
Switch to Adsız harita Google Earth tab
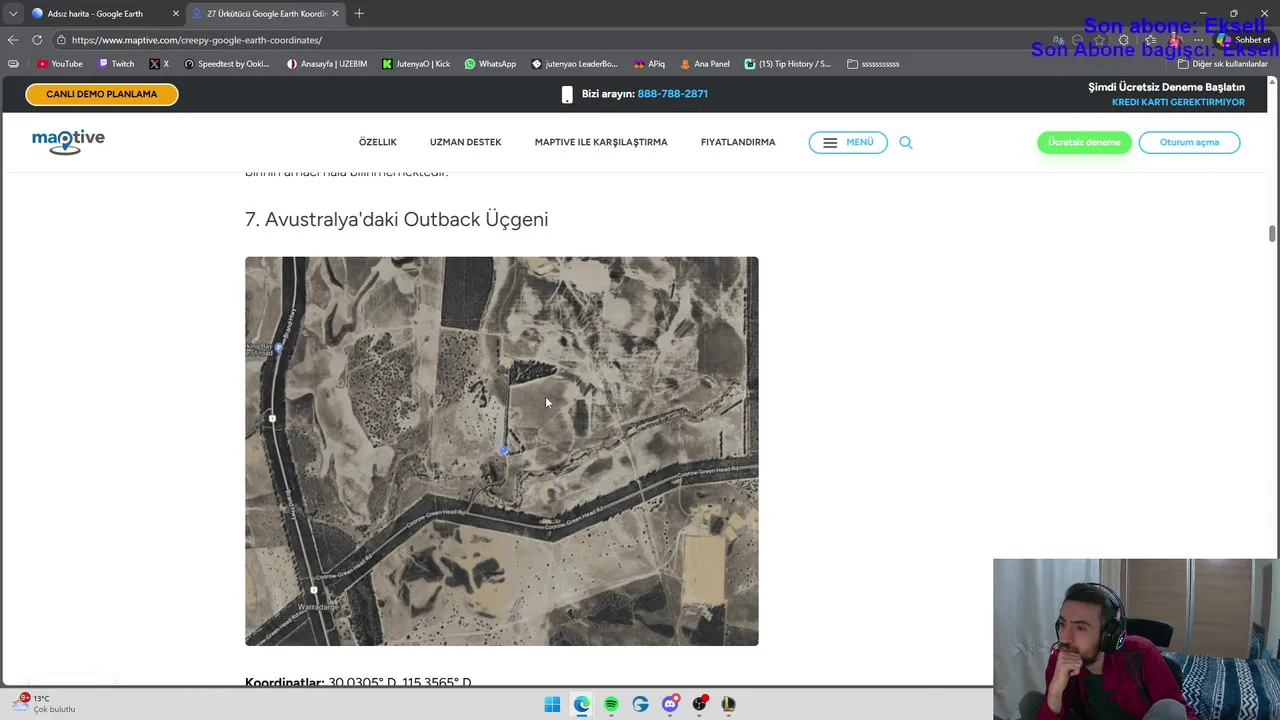pos(95,14)
